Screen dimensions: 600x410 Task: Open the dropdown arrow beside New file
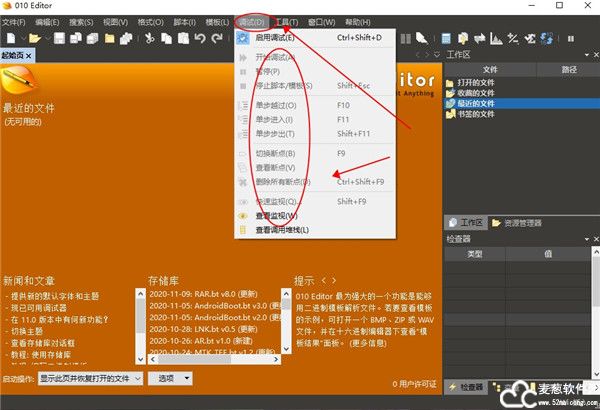coord(23,38)
